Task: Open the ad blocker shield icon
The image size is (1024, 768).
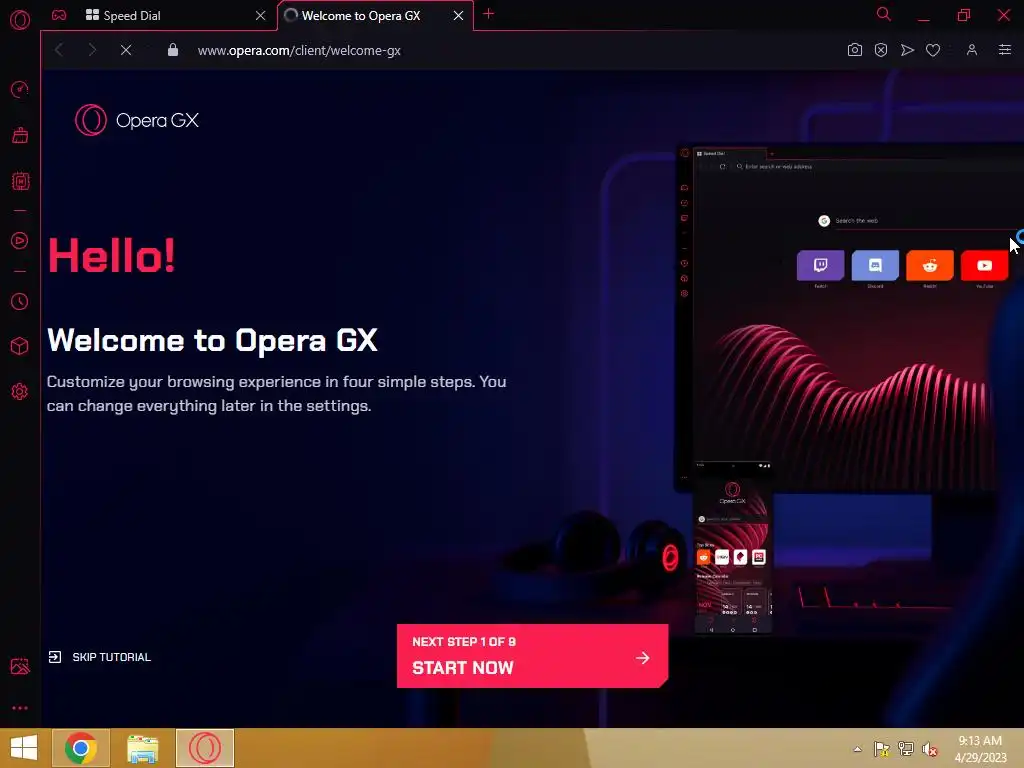Action: click(880, 50)
